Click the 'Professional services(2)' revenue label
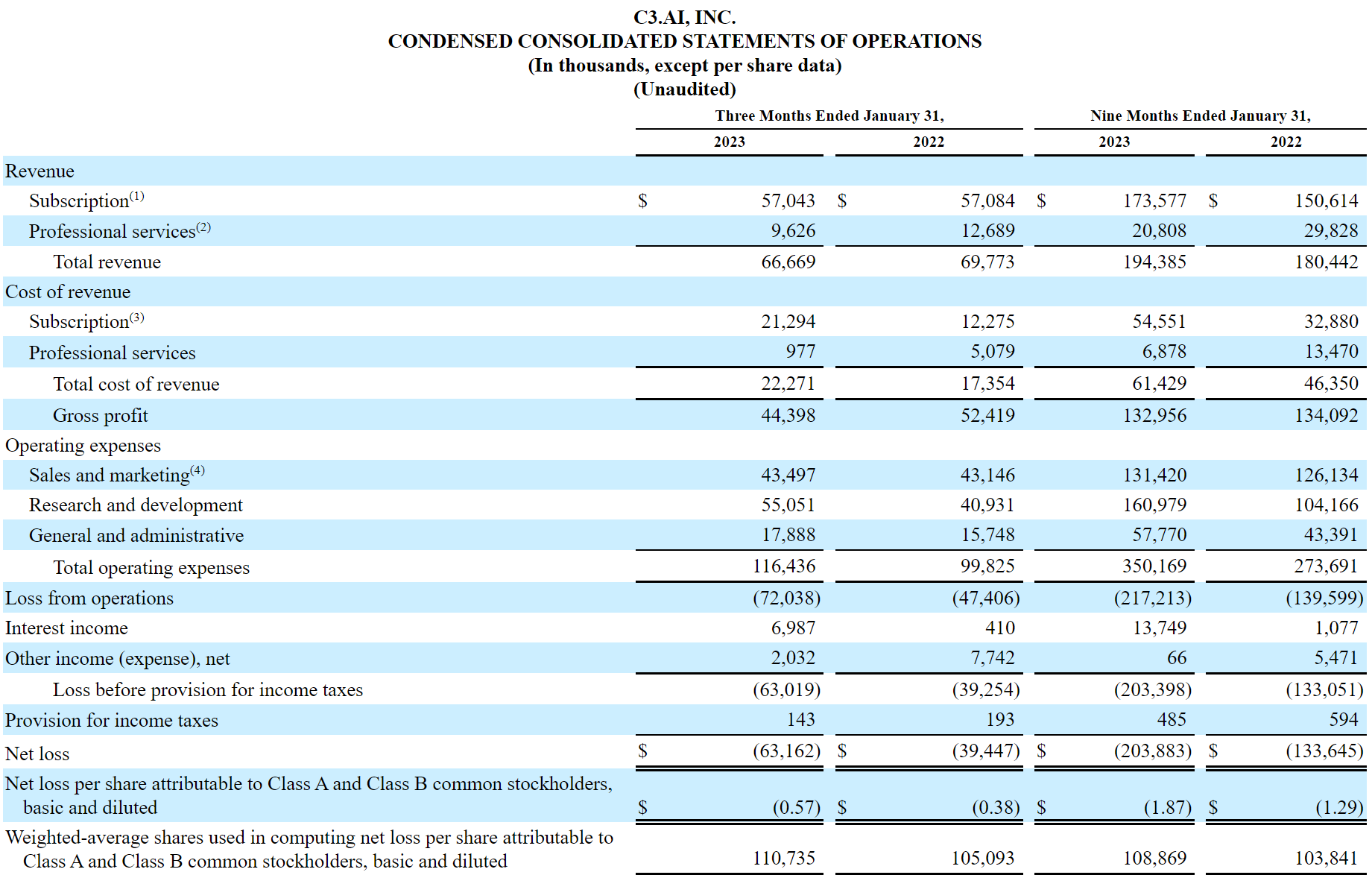 click(x=120, y=231)
